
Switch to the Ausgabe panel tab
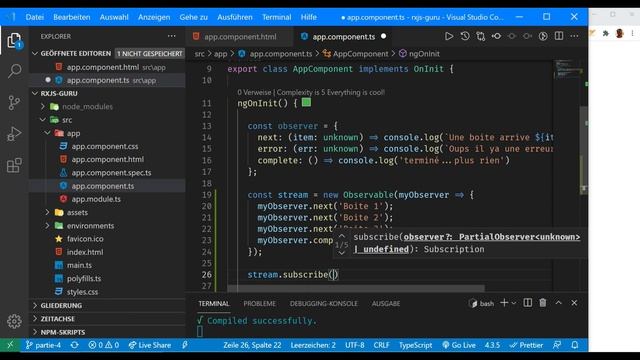click(386, 304)
